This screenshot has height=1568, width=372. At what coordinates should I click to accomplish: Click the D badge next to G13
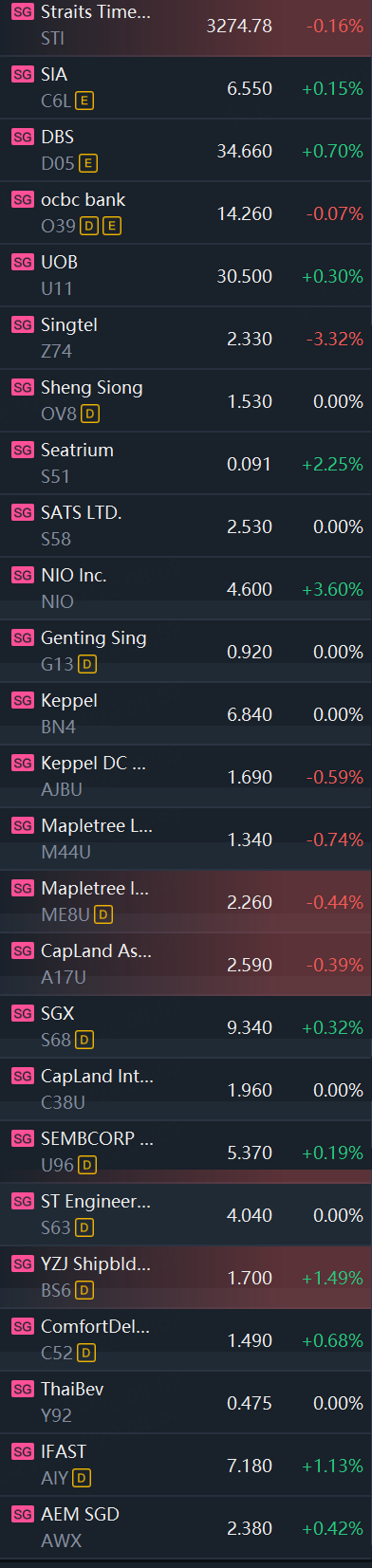click(87, 664)
